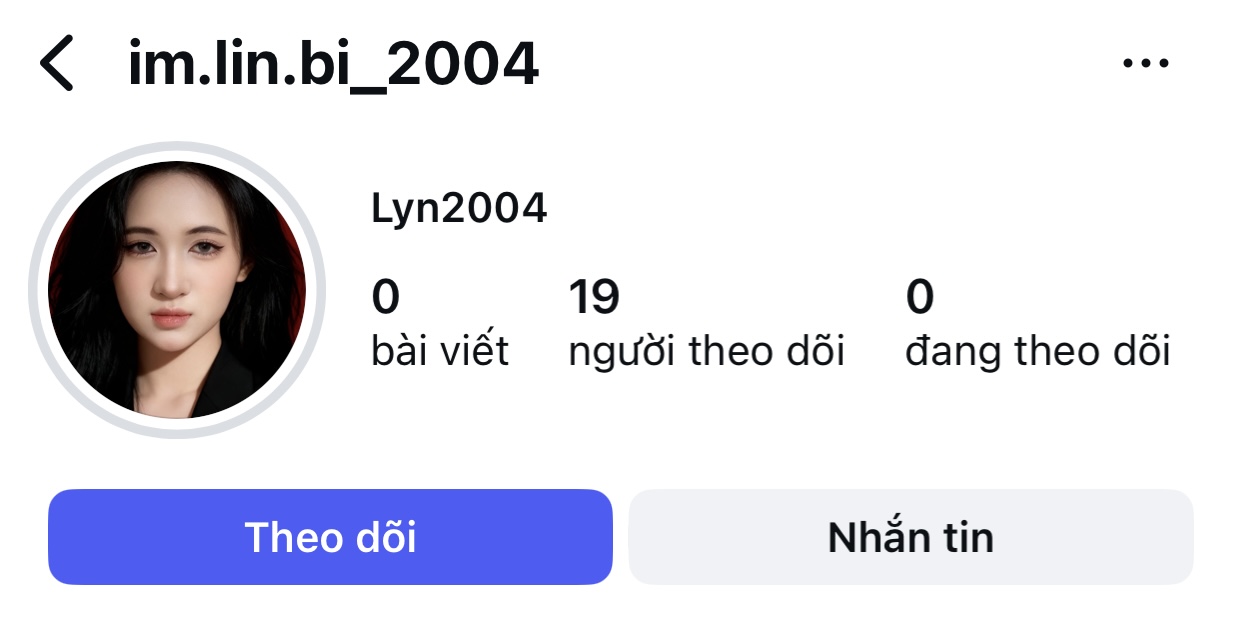Open the bài viết posts label
The image size is (1242, 632).
click(x=440, y=351)
